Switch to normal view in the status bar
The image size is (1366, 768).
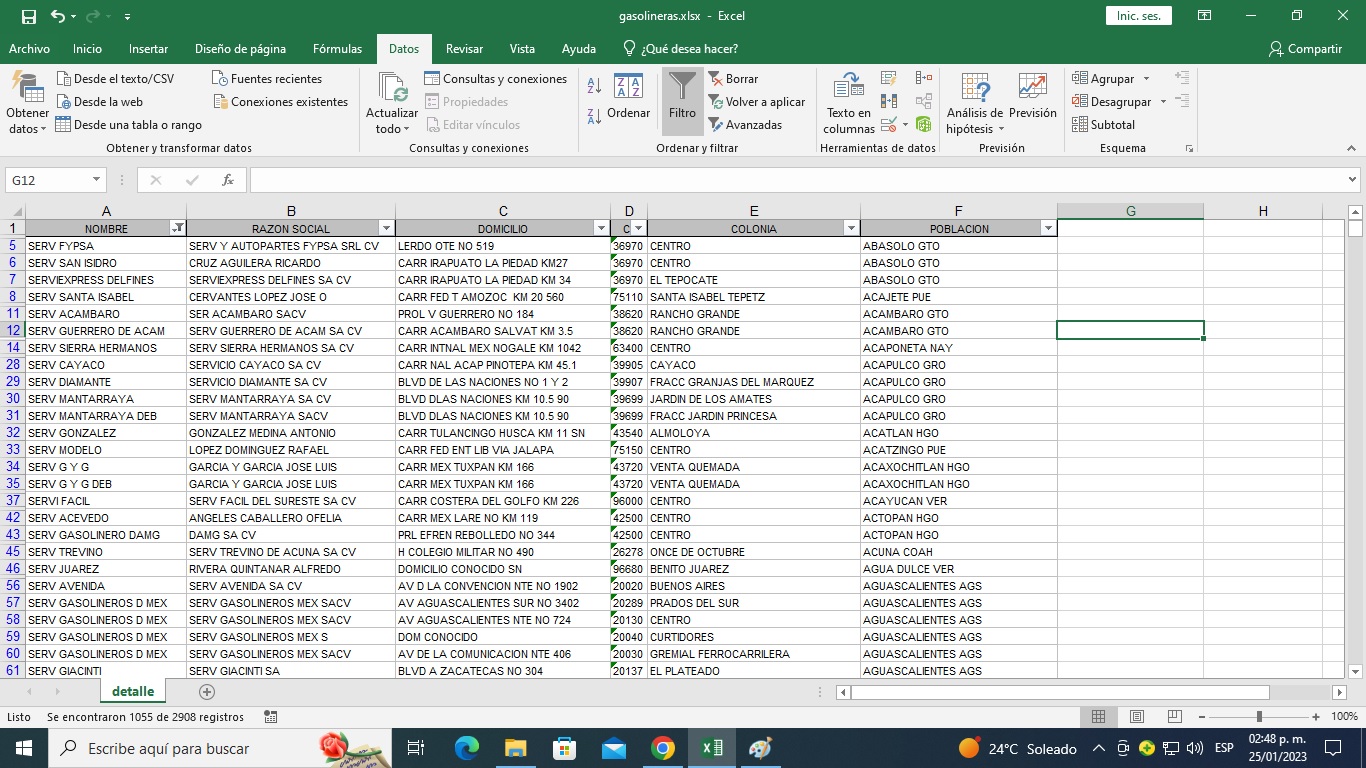click(x=1098, y=717)
